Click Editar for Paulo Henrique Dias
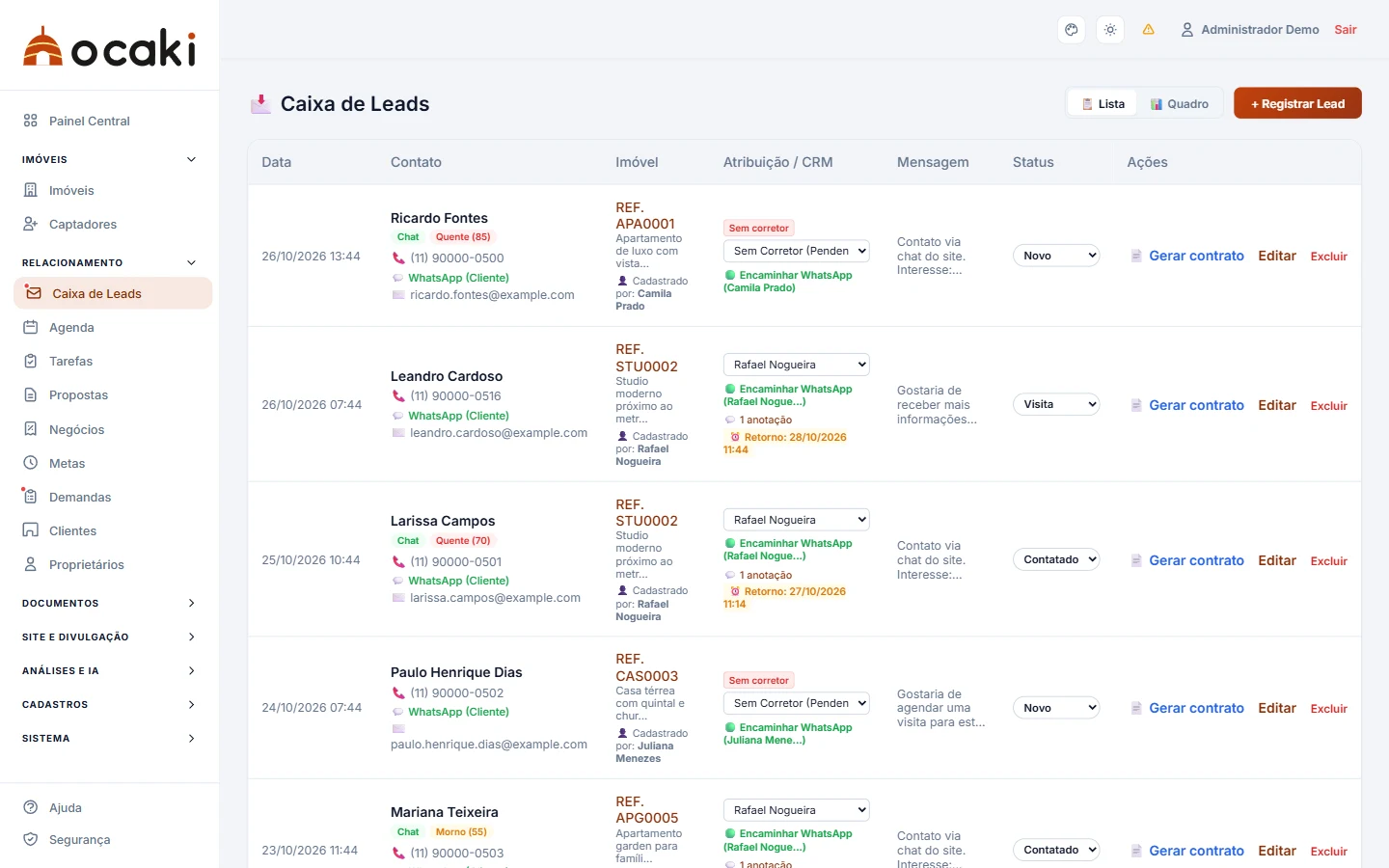The image size is (1389, 868). 1277,708
